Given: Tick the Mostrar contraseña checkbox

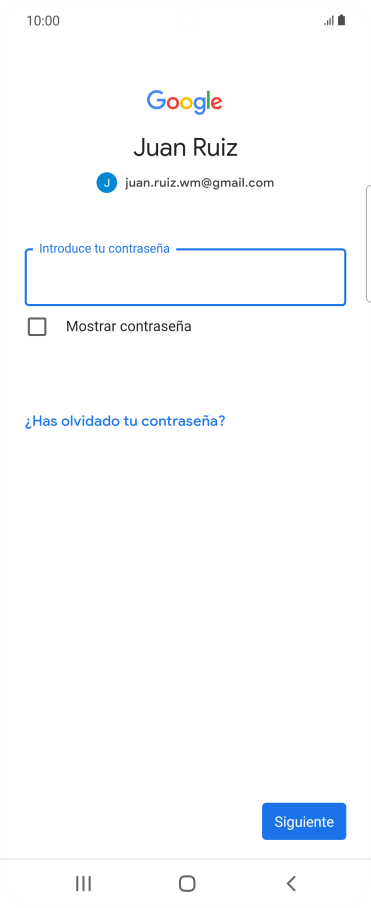Looking at the screenshot, I should point(37,327).
